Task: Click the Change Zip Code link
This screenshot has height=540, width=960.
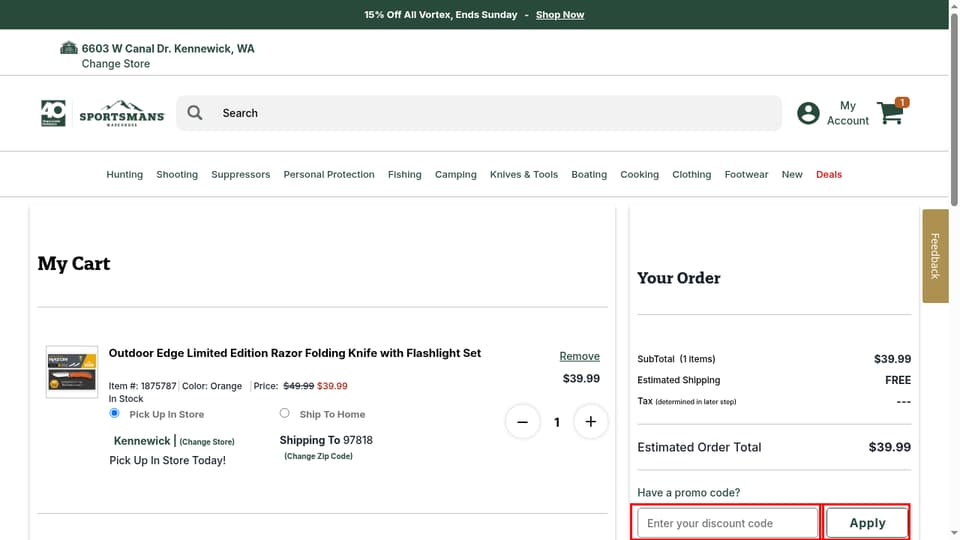Action: (318, 456)
